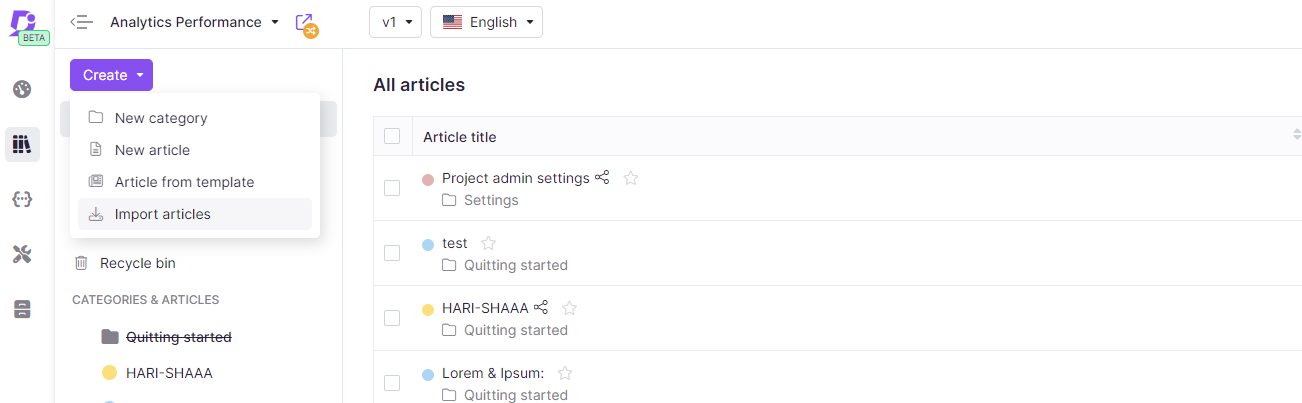The width and height of the screenshot is (1302, 403).
Task: Click the purple Create button
Action: click(111, 75)
